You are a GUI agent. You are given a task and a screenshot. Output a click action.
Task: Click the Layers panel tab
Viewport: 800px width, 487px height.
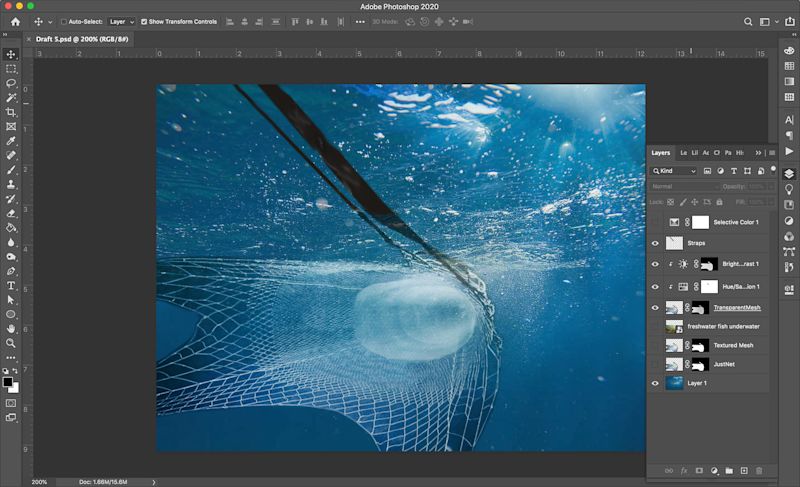(x=661, y=153)
